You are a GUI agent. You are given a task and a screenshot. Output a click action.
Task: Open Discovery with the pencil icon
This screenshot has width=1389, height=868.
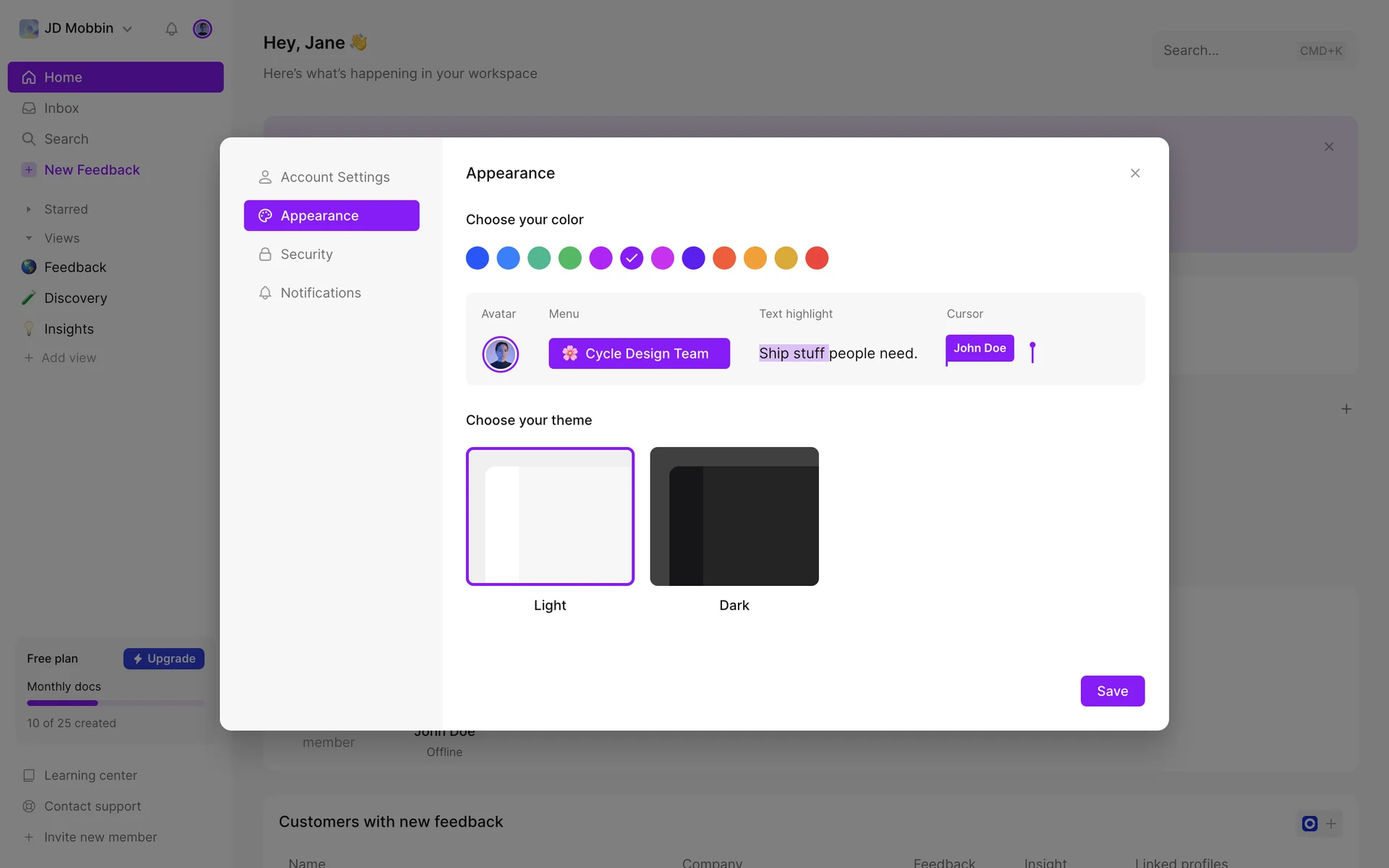pos(29,298)
